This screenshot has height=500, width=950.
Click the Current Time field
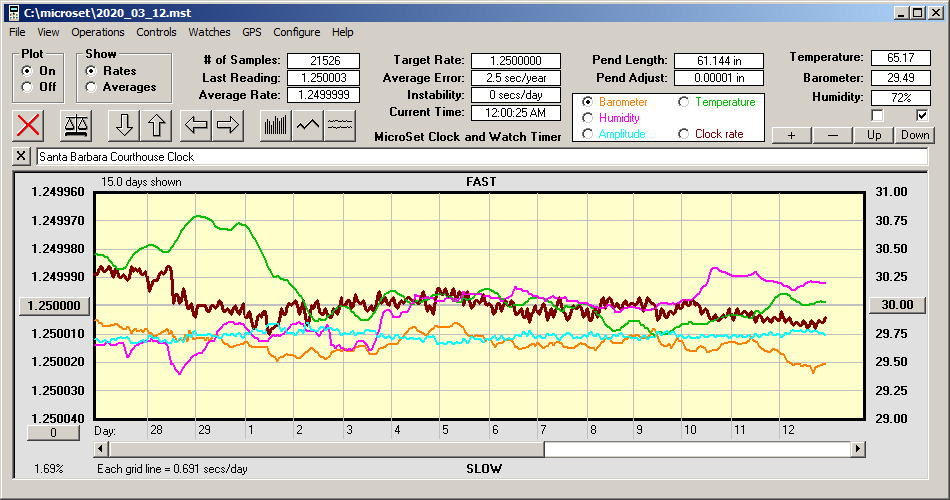(516, 112)
